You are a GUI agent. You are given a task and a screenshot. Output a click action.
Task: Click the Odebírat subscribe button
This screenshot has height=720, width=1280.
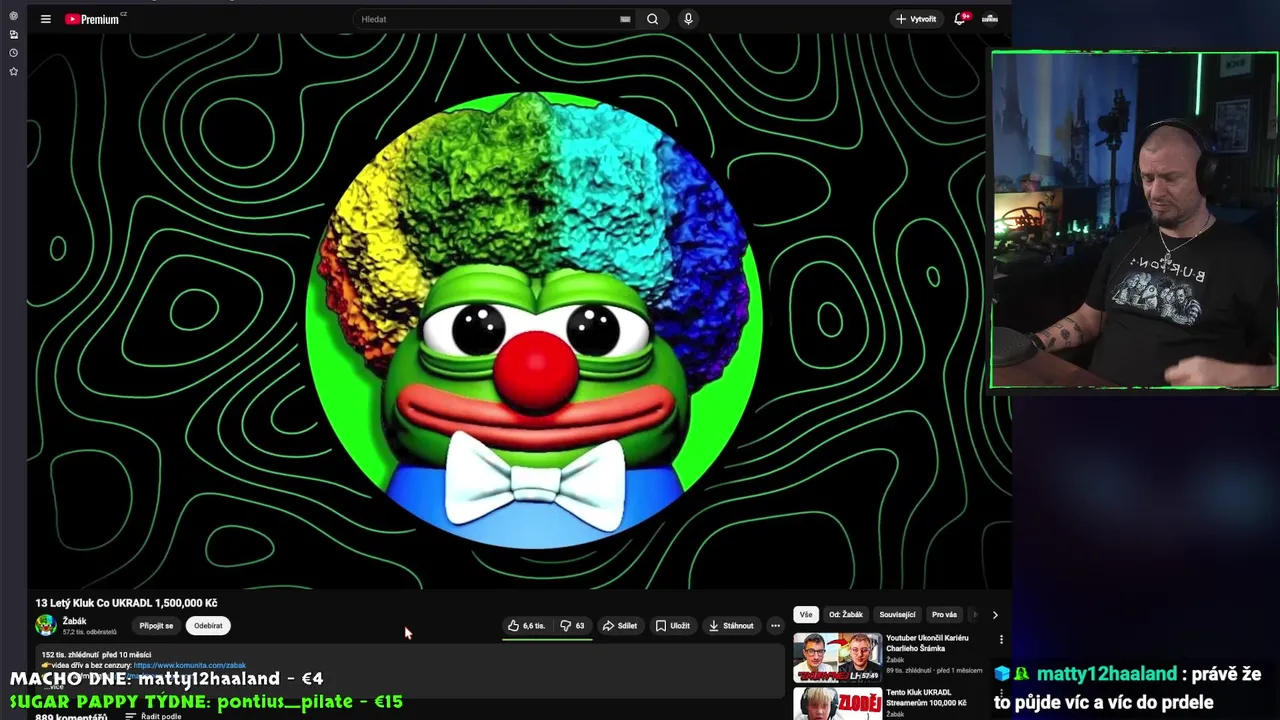point(208,626)
